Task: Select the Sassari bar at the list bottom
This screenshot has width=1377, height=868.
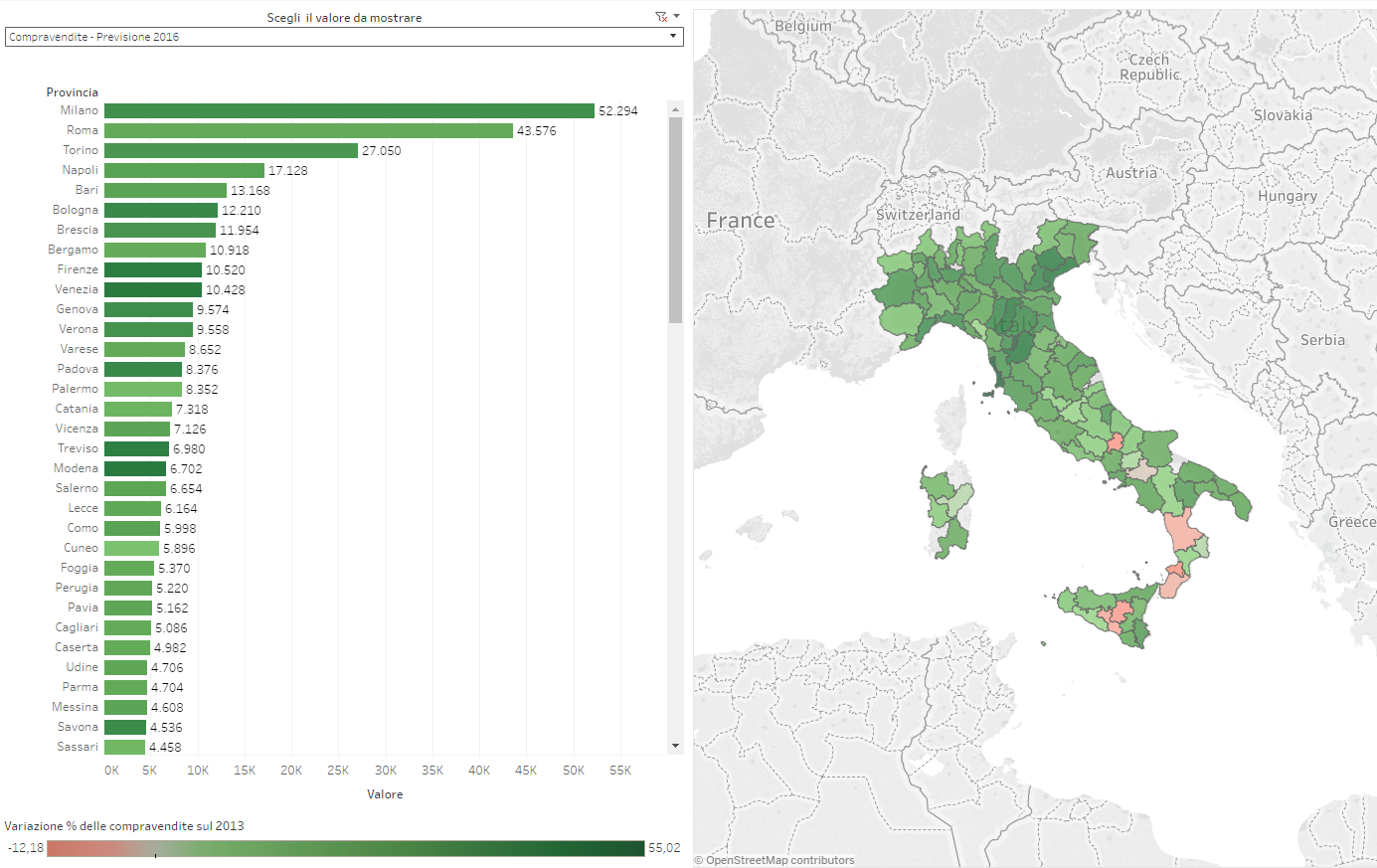Action: 124,748
